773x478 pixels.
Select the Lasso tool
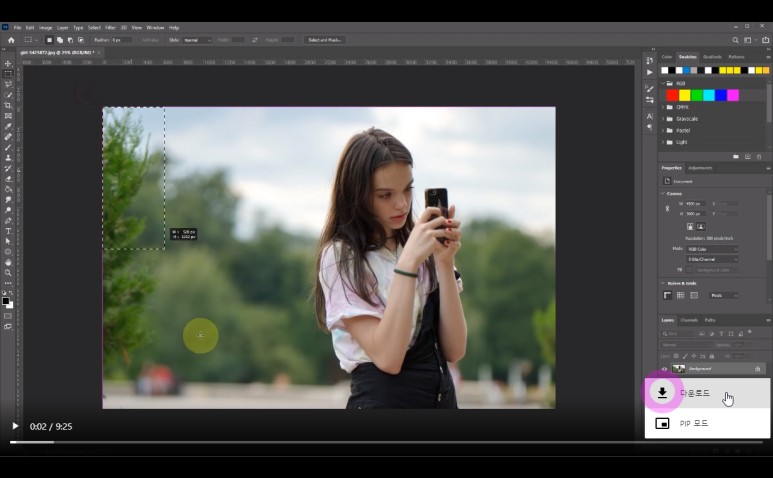[x=8, y=84]
